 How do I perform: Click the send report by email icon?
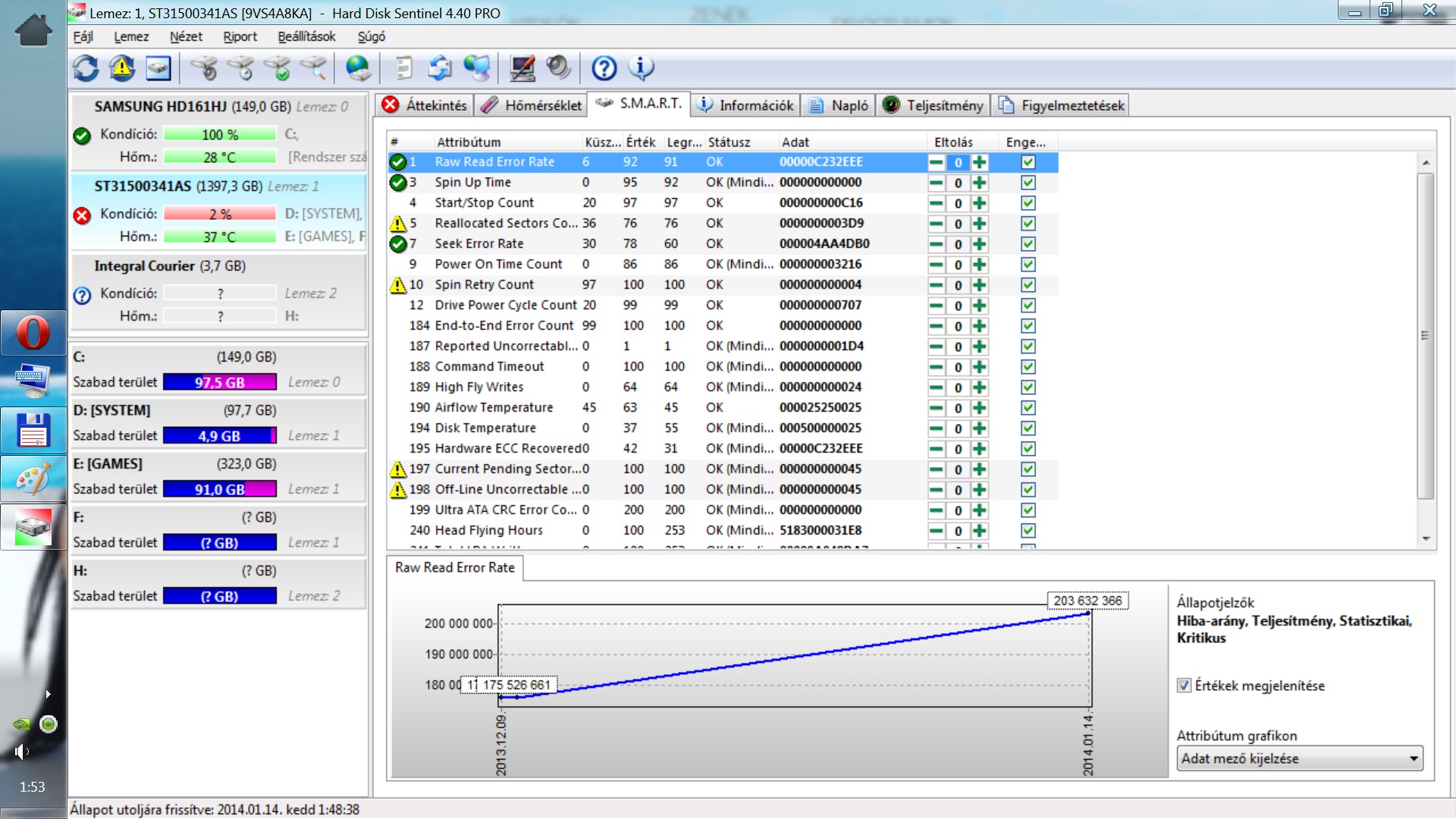pos(440,68)
